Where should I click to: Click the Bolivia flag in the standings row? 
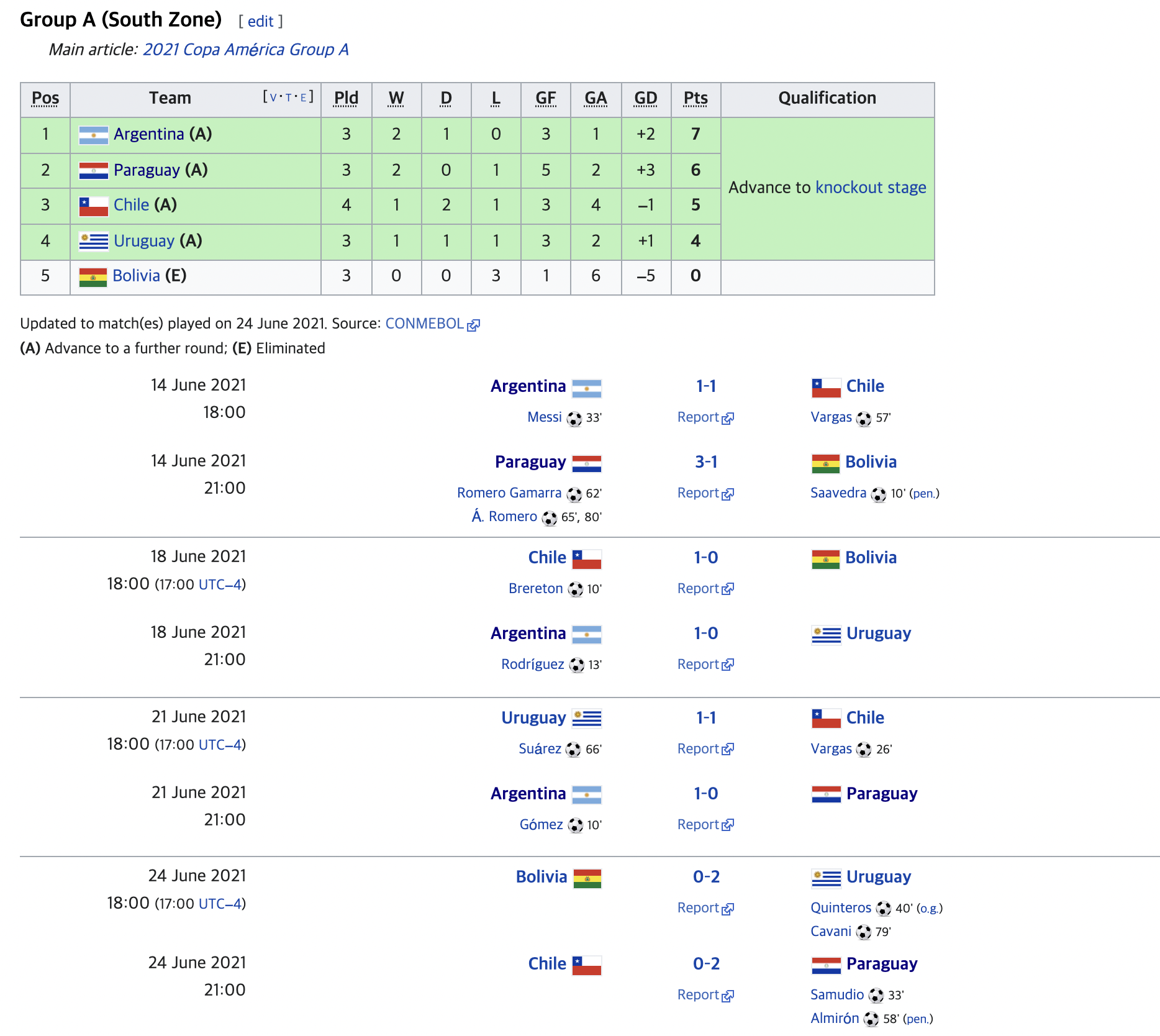pos(93,276)
